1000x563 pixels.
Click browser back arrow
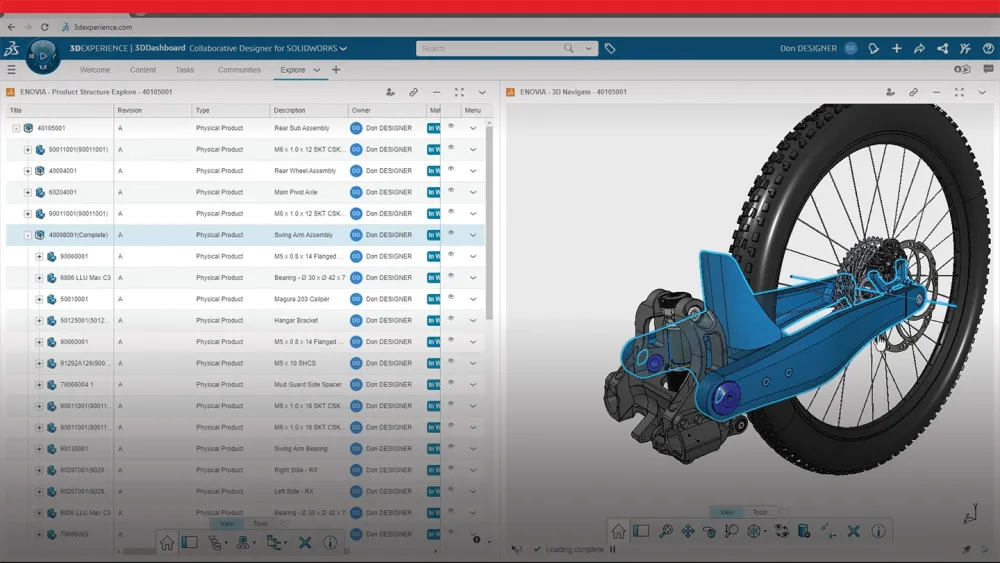[11, 27]
